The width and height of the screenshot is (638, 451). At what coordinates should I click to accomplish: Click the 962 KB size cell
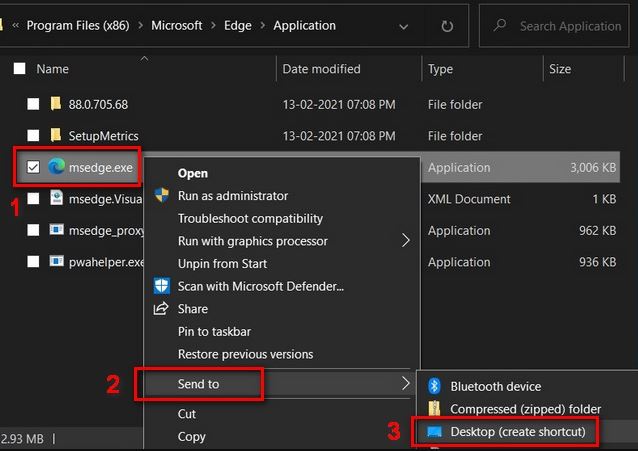point(597,230)
